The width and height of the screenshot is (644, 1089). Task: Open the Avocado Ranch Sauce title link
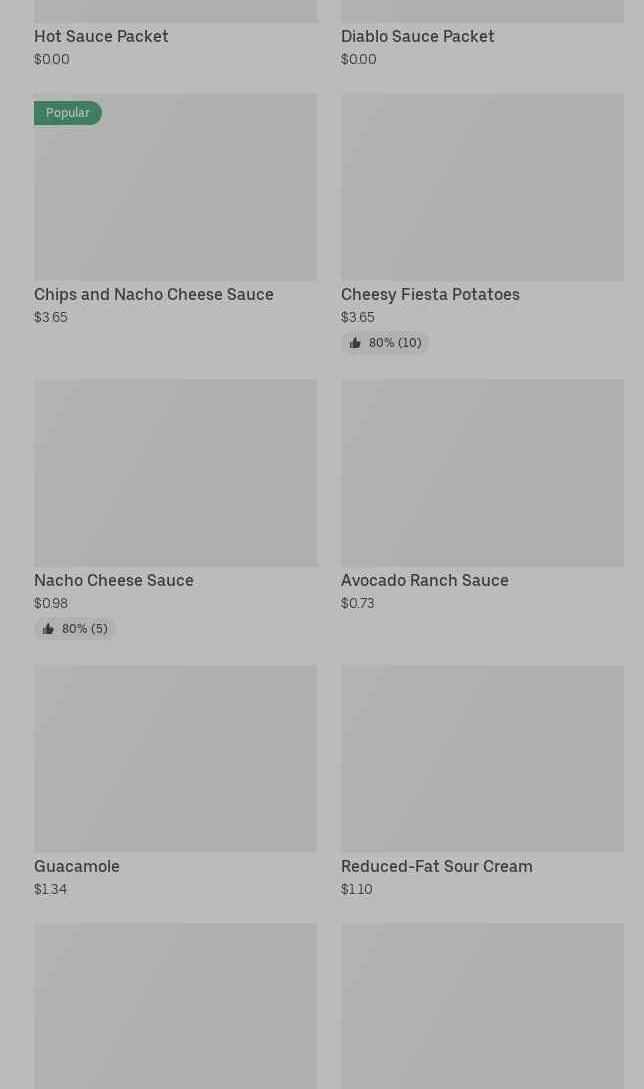[424, 580]
